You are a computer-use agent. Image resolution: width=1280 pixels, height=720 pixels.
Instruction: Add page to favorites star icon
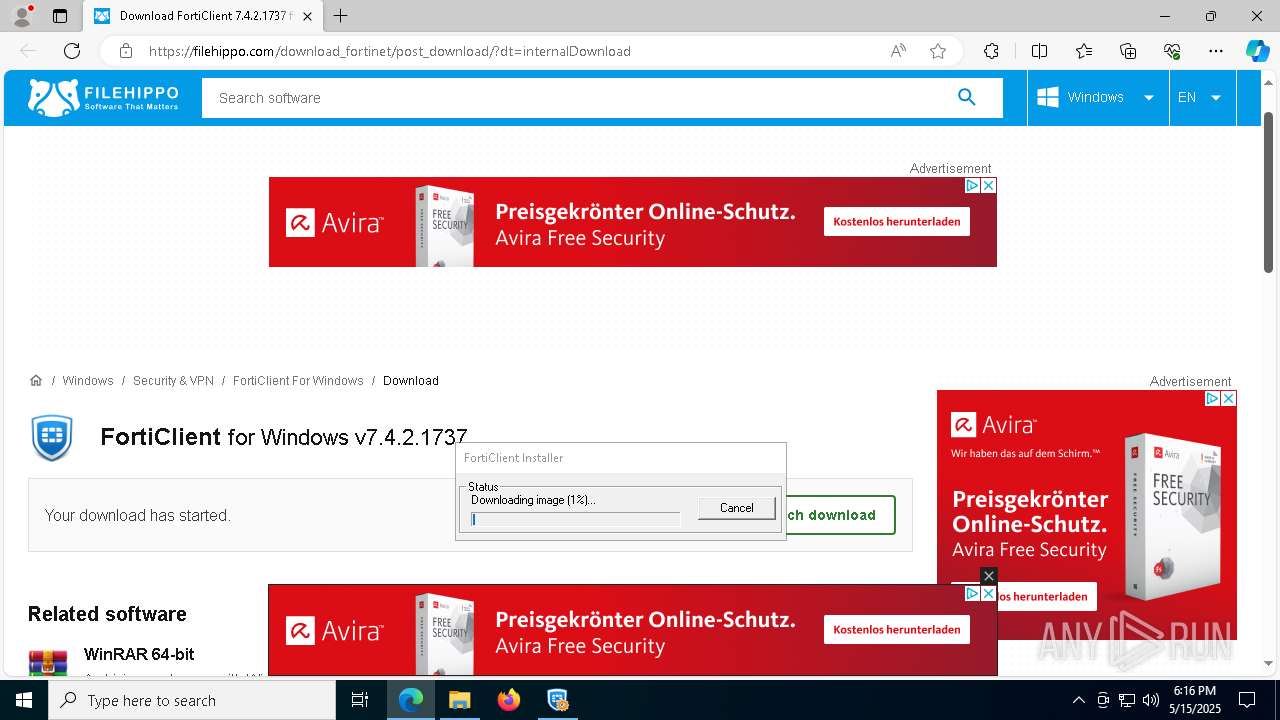tap(938, 51)
